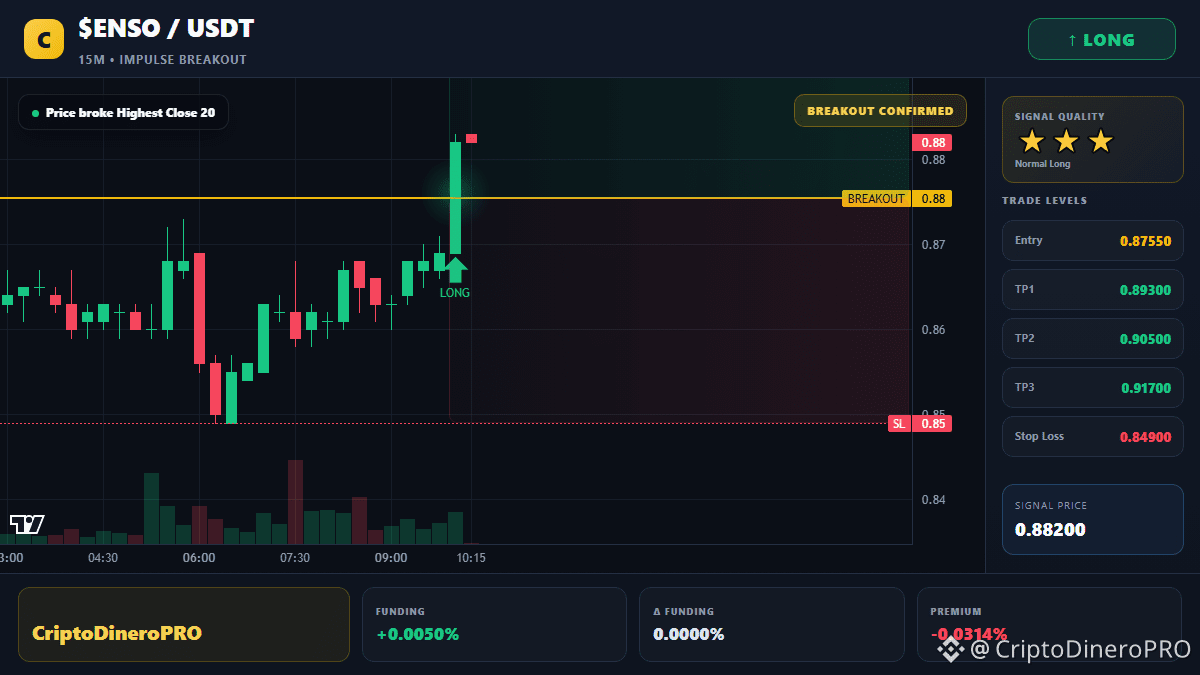Select the TP2 0.90500 level row

pos(1093,338)
